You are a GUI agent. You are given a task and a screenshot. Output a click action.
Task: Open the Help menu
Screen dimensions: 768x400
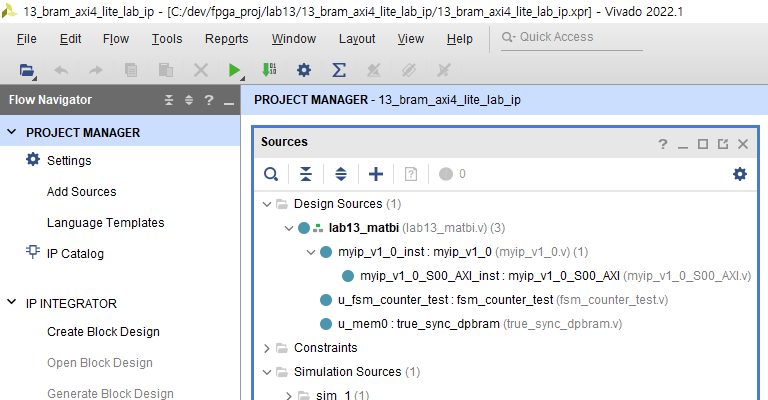click(460, 39)
